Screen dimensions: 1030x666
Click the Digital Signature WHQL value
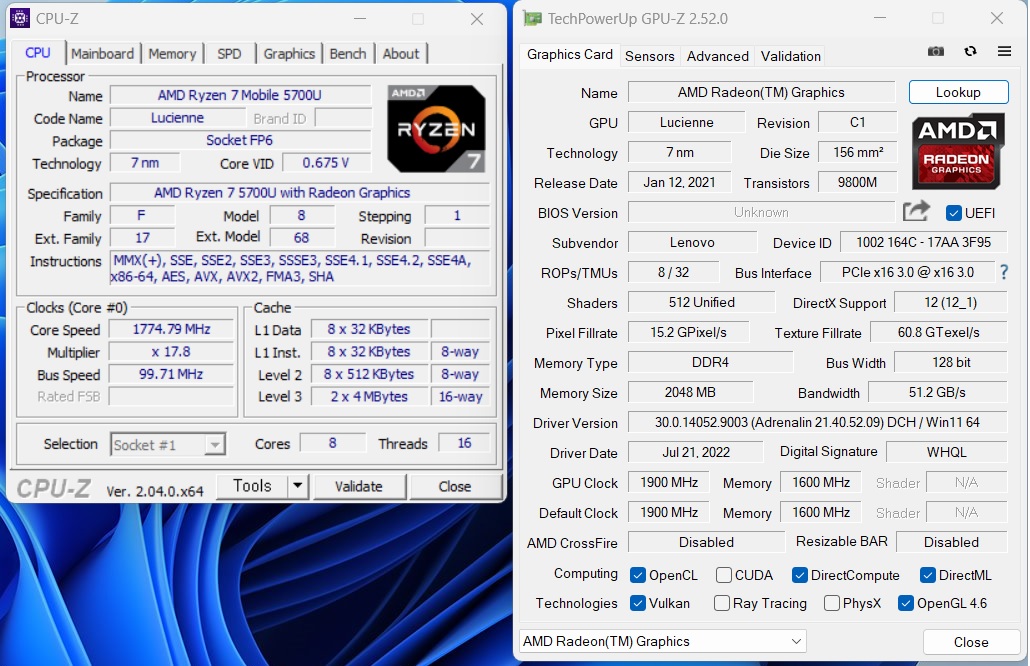(947, 452)
